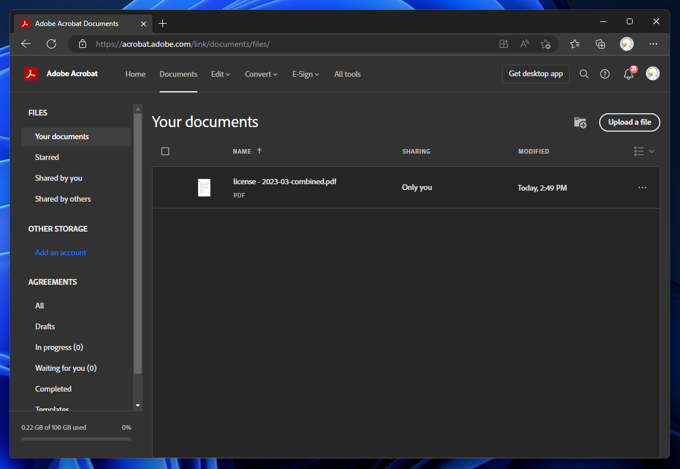Expand the Edit dropdown menu
The image size is (680, 469).
tap(220, 74)
